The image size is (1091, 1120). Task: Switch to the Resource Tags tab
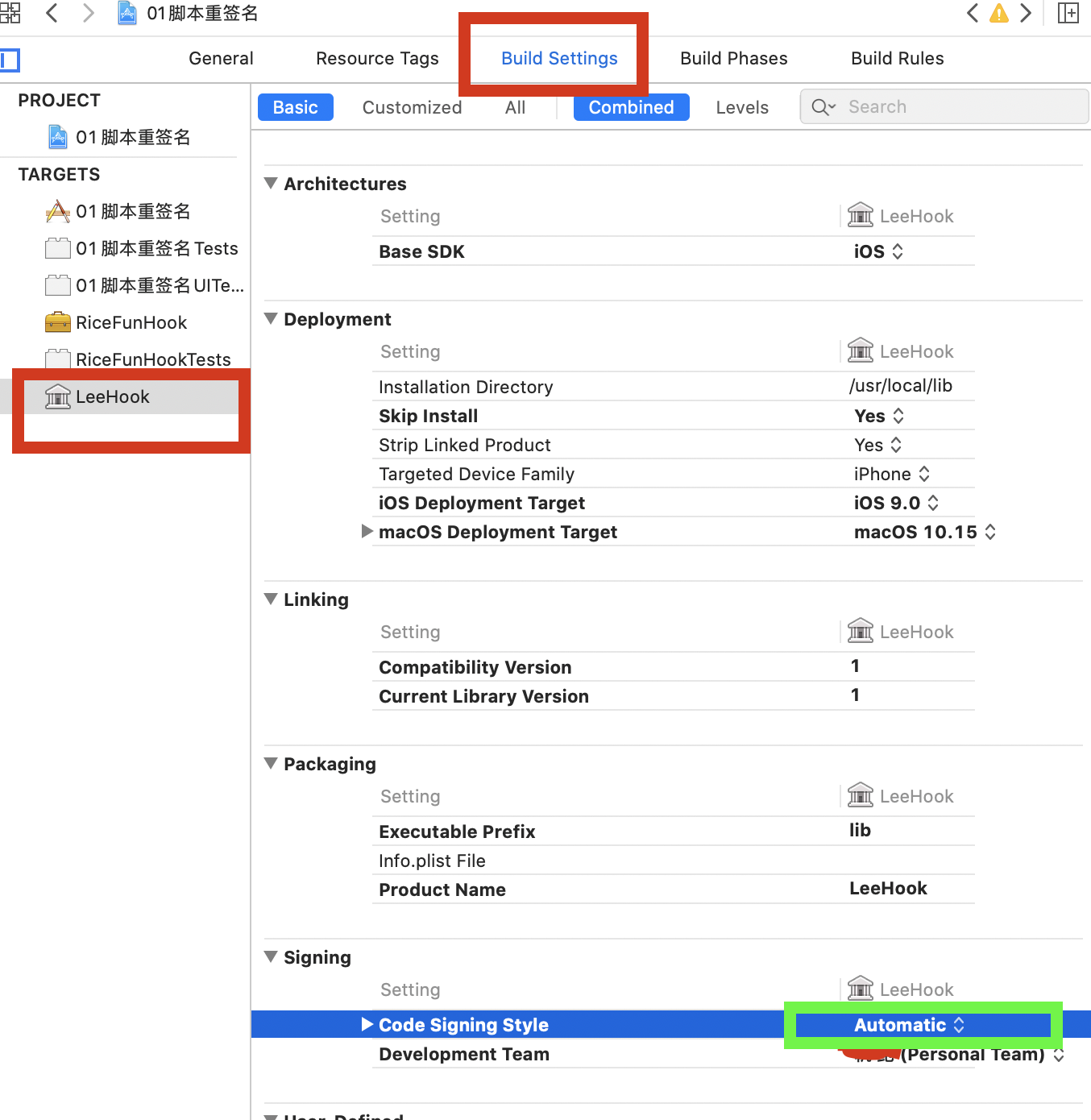click(377, 58)
